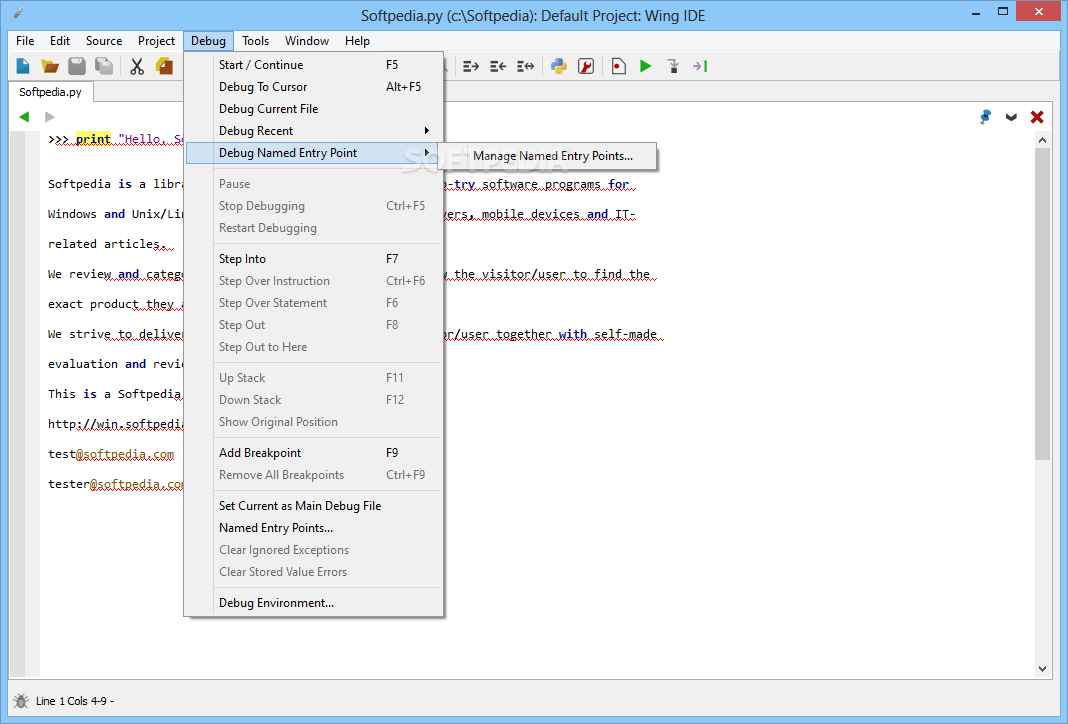This screenshot has height=724, width=1068.
Task: Click the purple Step Into icon
Action: tap(673, 66)
